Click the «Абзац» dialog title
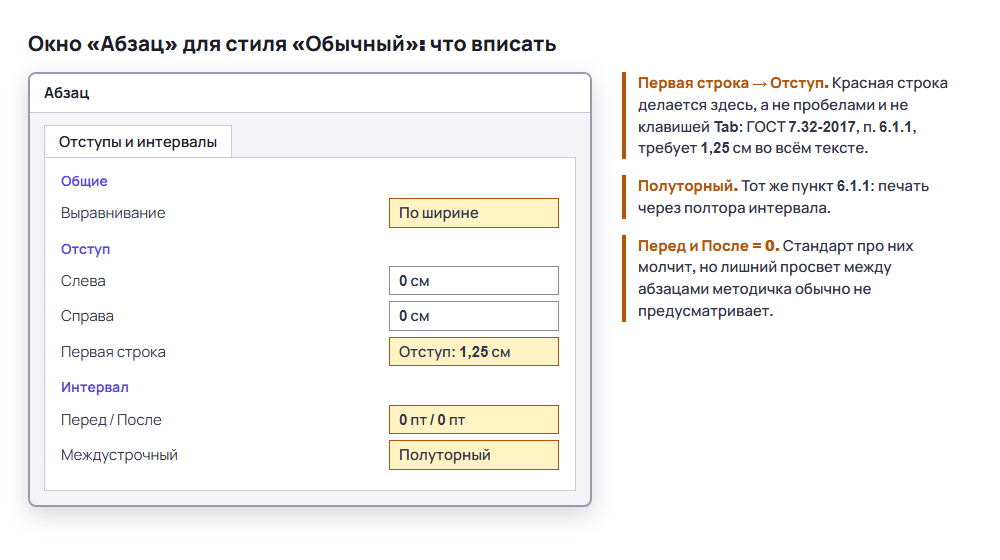 [67, 93]
